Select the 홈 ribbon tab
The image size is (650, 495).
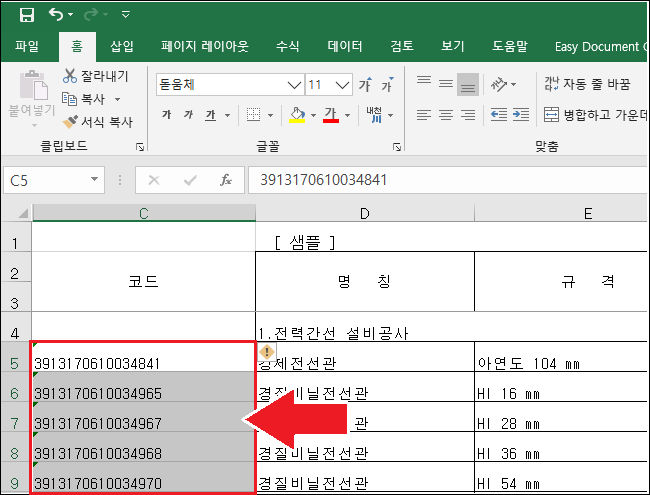(x=77, y=46)
